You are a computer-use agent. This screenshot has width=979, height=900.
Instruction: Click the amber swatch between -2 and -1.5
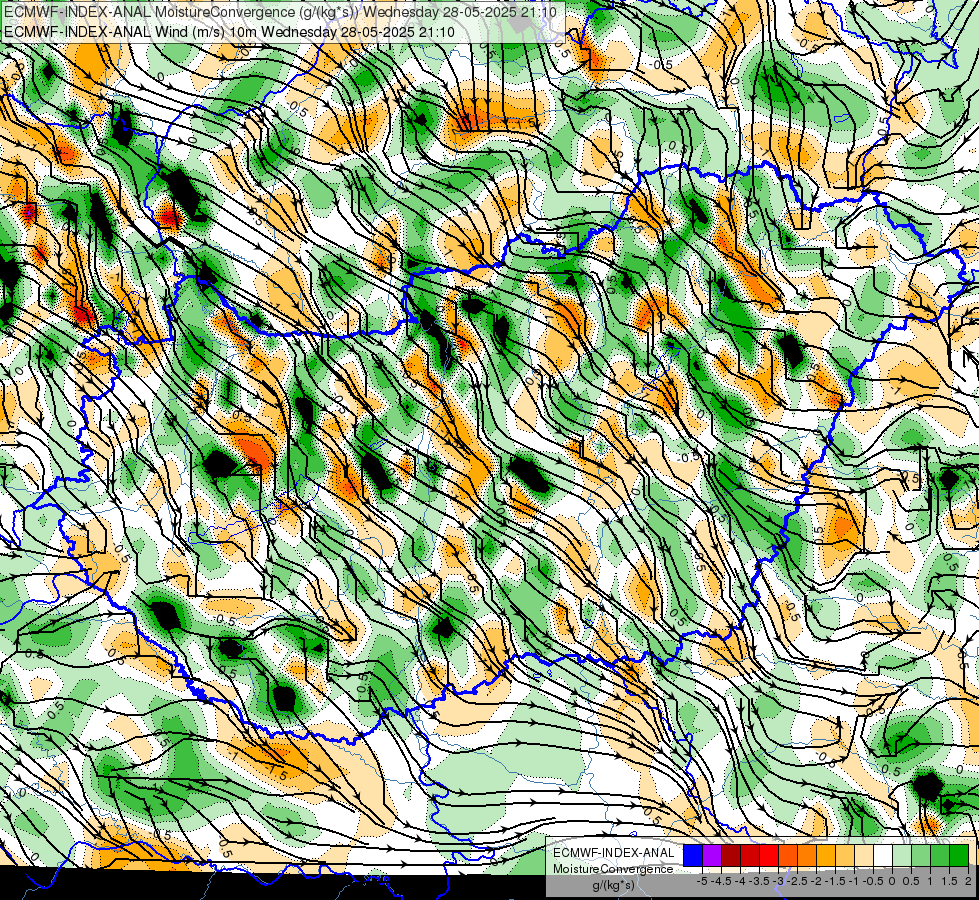[x=826, y=856]
